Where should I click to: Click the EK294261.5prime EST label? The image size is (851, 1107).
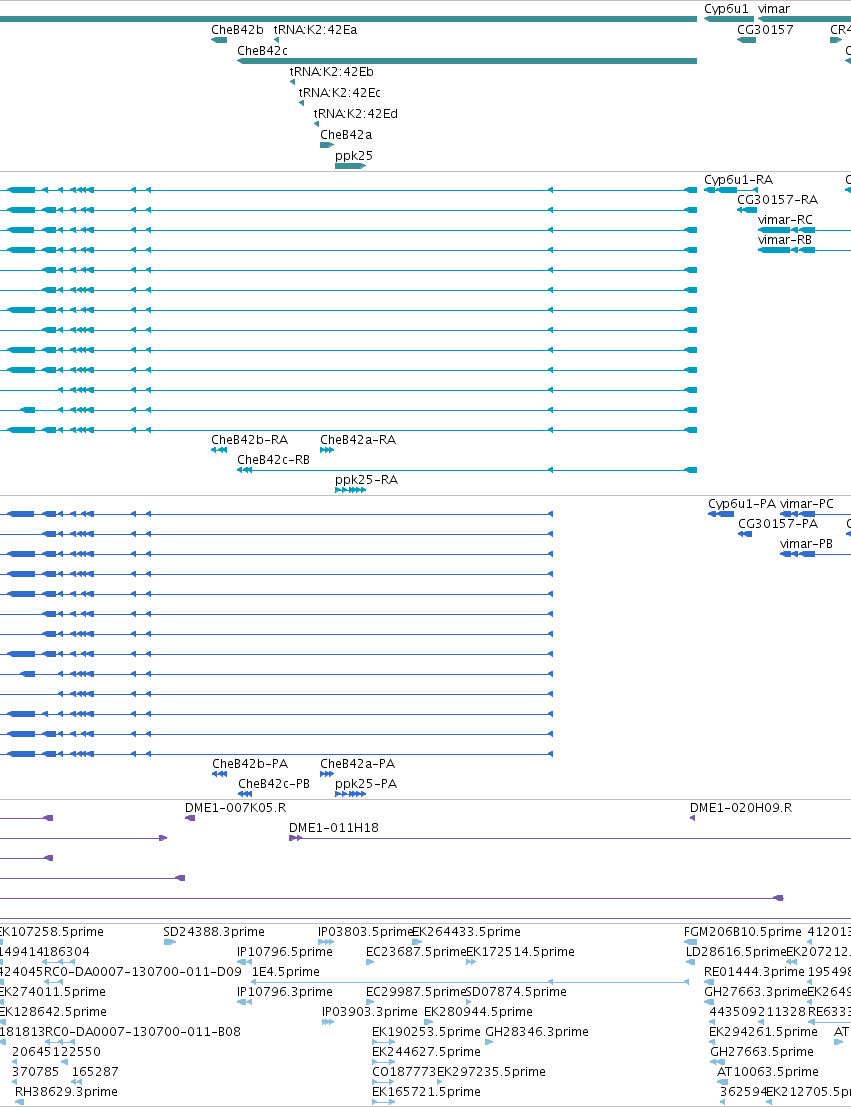coord(763,1031)
